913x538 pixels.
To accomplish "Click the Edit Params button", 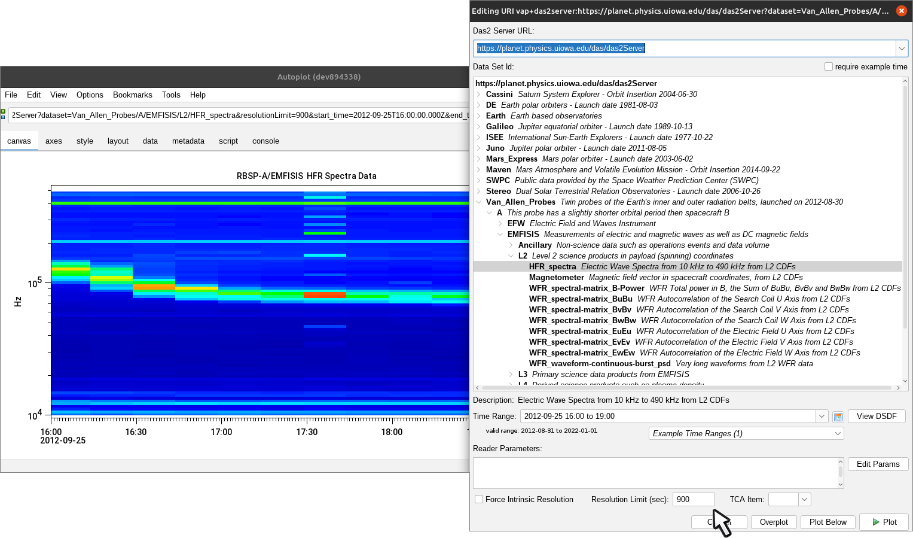I will (877, 465).
